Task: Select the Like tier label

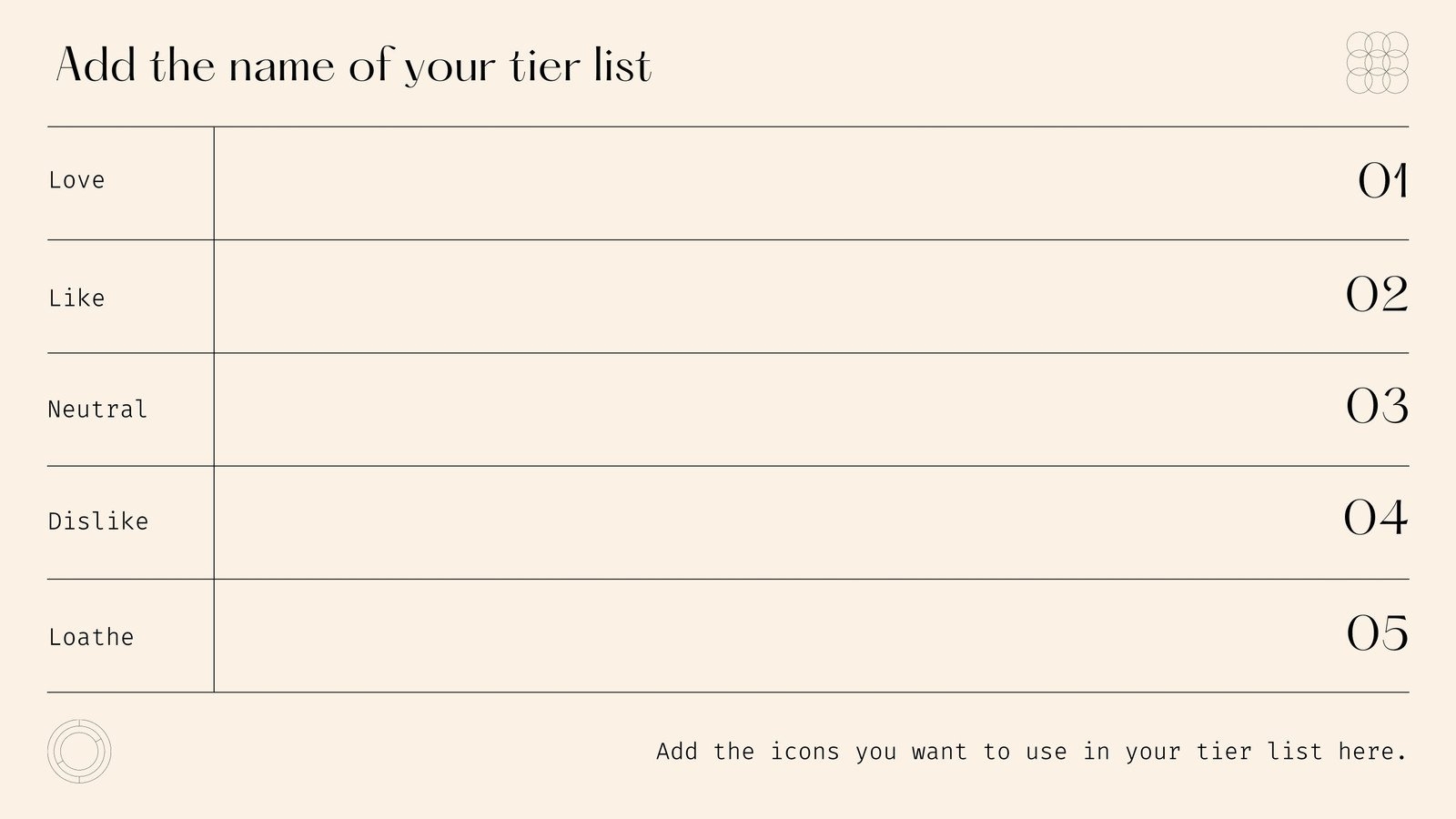Action: 76,298
